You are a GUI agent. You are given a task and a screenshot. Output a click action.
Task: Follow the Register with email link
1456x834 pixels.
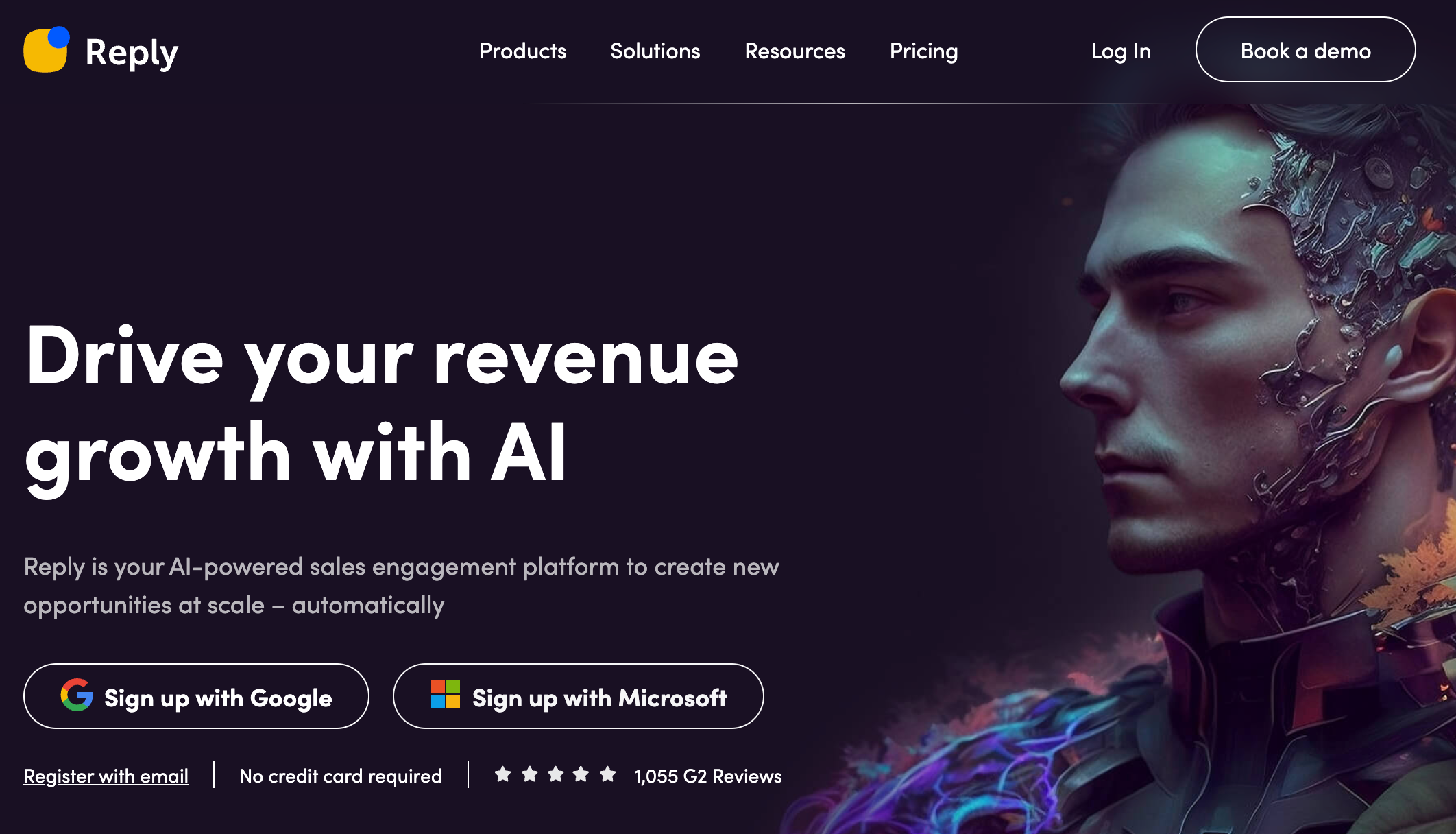(106, 776)
